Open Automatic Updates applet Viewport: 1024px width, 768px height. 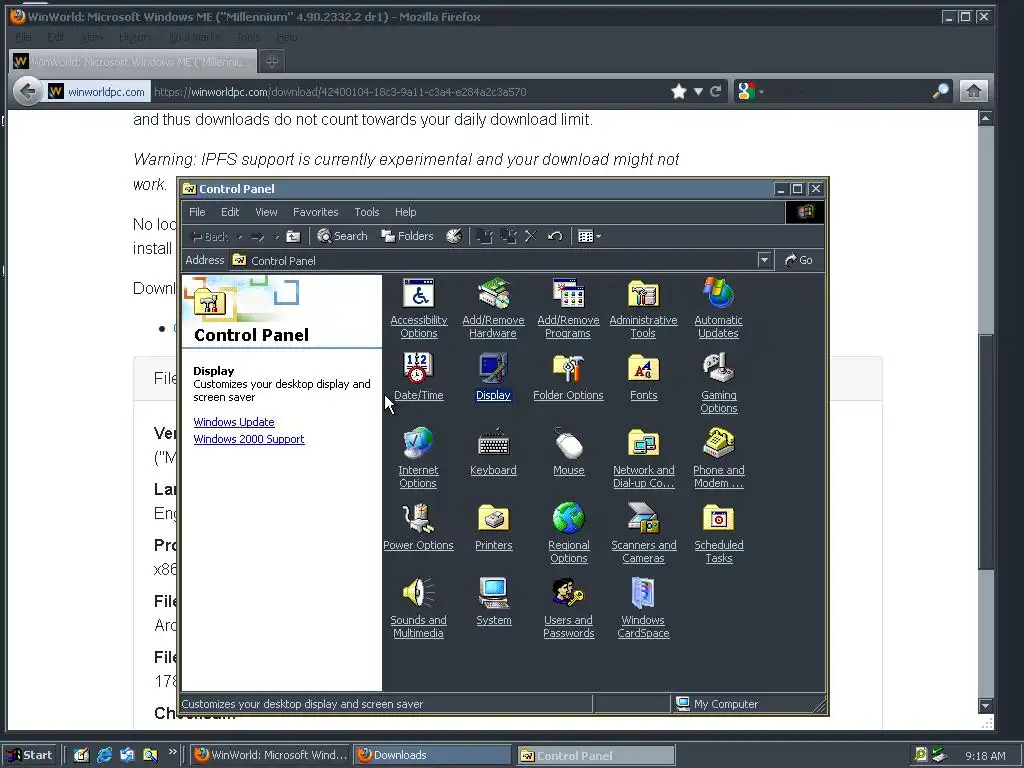718,308
